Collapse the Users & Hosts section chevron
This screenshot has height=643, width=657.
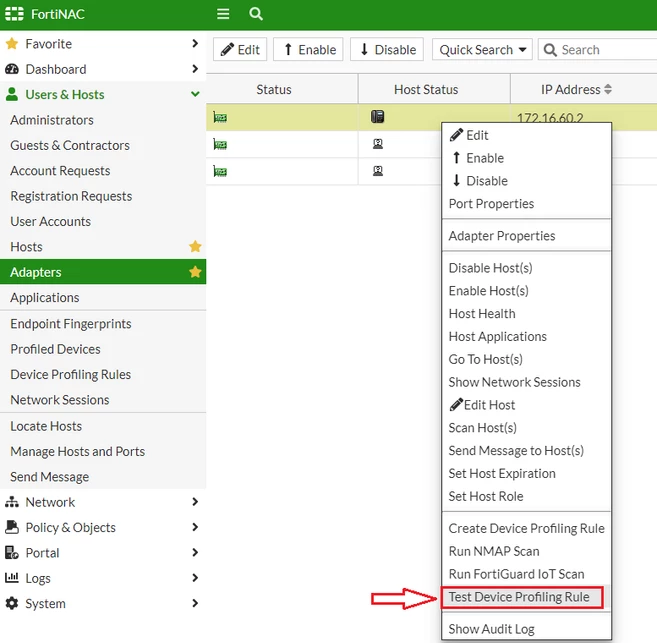[195, 94]
